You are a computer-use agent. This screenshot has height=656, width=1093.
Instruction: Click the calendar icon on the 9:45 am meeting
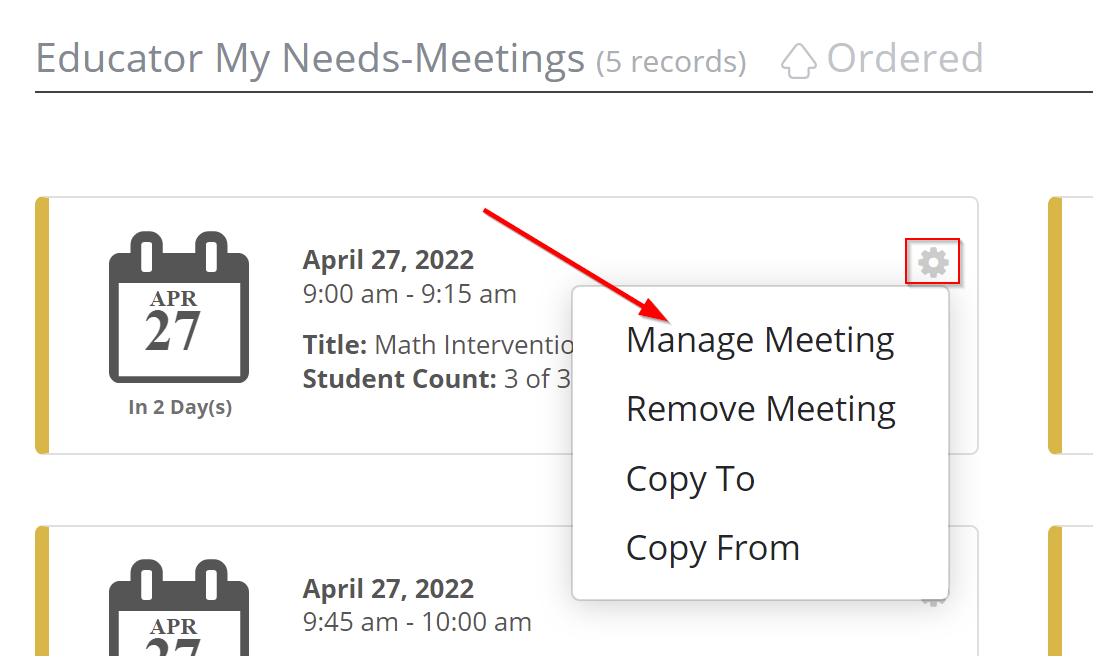(178, 610)
